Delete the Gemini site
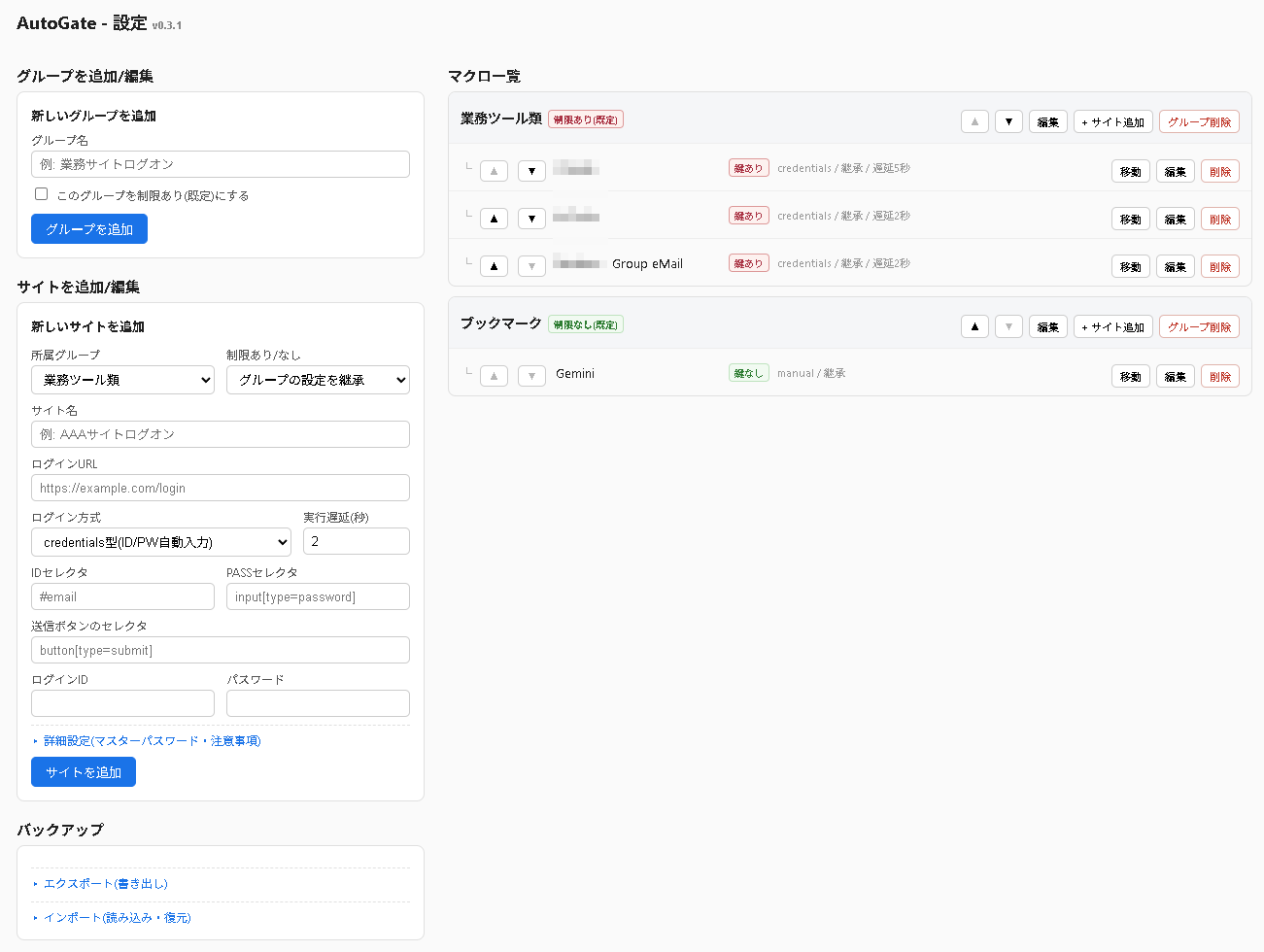The width and height of the screenshot is (1264, 952). pos(1220,376)
